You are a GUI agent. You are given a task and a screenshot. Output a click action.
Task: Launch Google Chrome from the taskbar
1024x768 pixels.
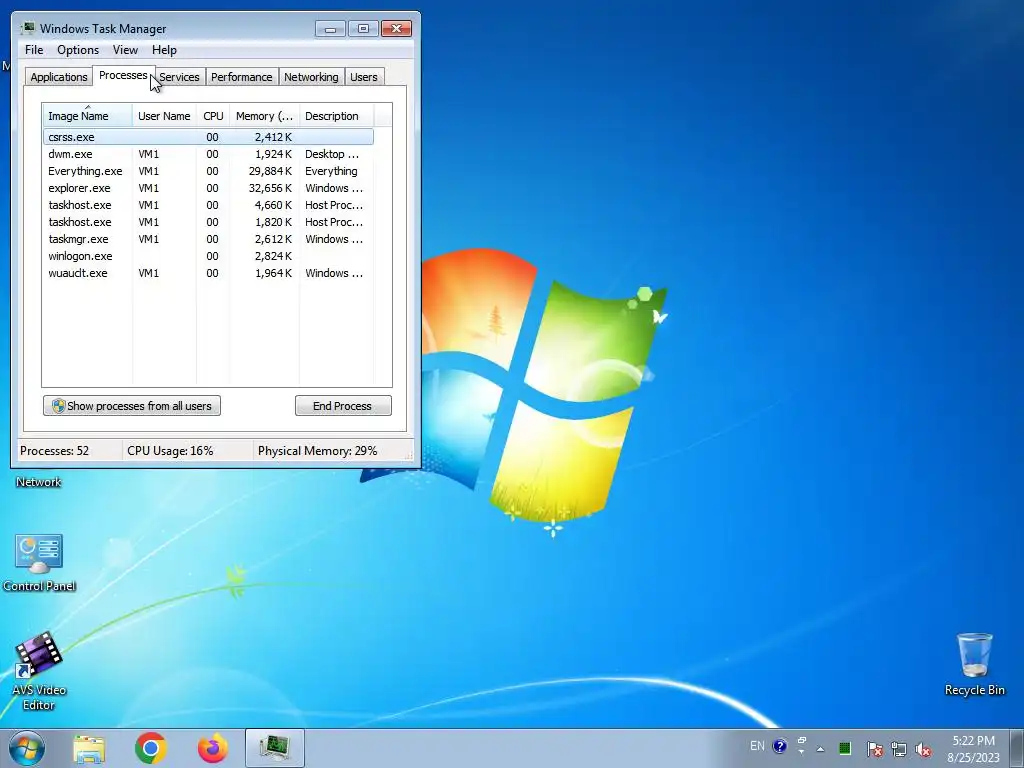coord(151,748)
